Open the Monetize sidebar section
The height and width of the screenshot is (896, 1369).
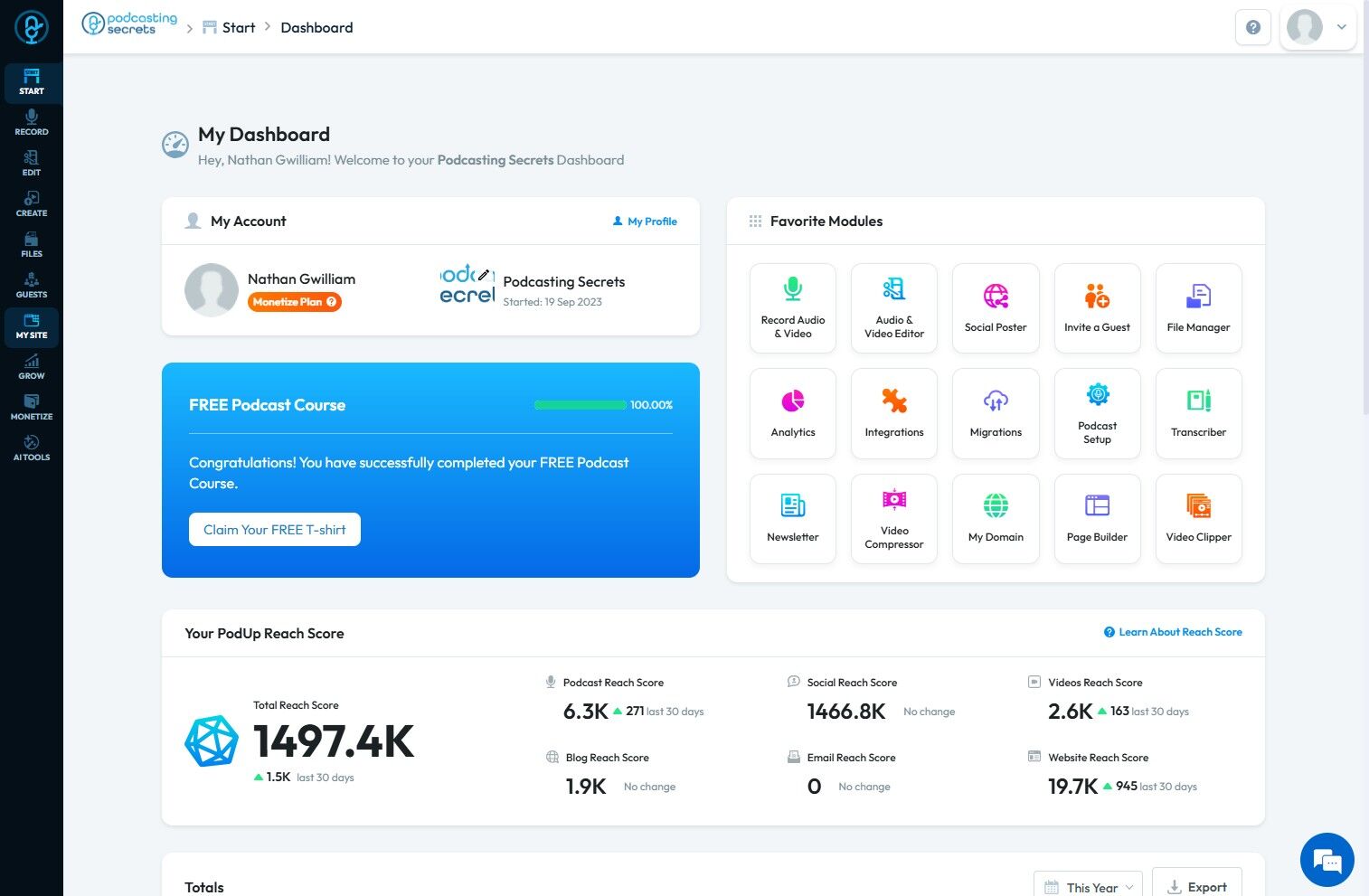tap(32, 408)
